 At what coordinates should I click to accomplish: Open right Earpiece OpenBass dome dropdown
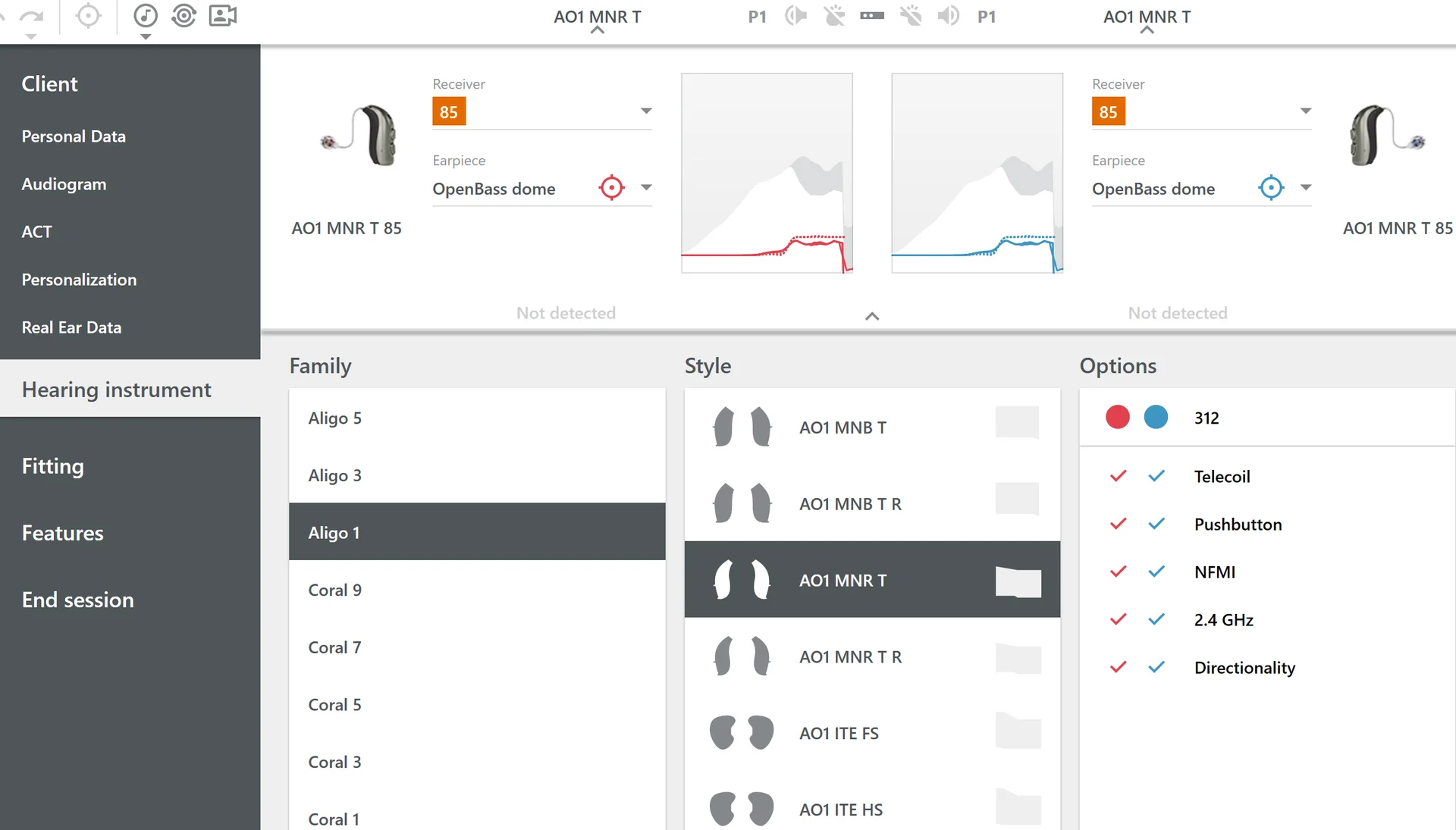tap(1306, 188)
